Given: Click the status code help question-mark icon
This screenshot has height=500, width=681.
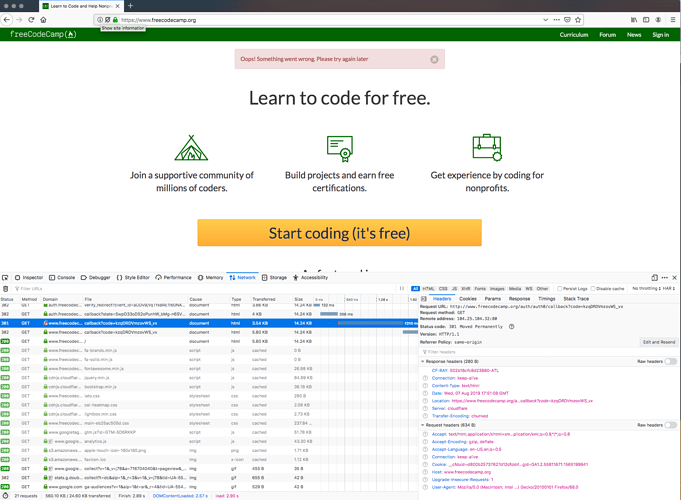Looking at the screenshot, I should [x=512, y=327].
